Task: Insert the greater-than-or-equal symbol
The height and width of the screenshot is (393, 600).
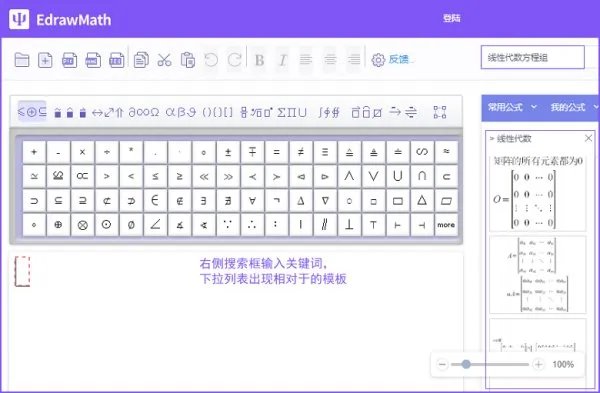Action: 179,176
